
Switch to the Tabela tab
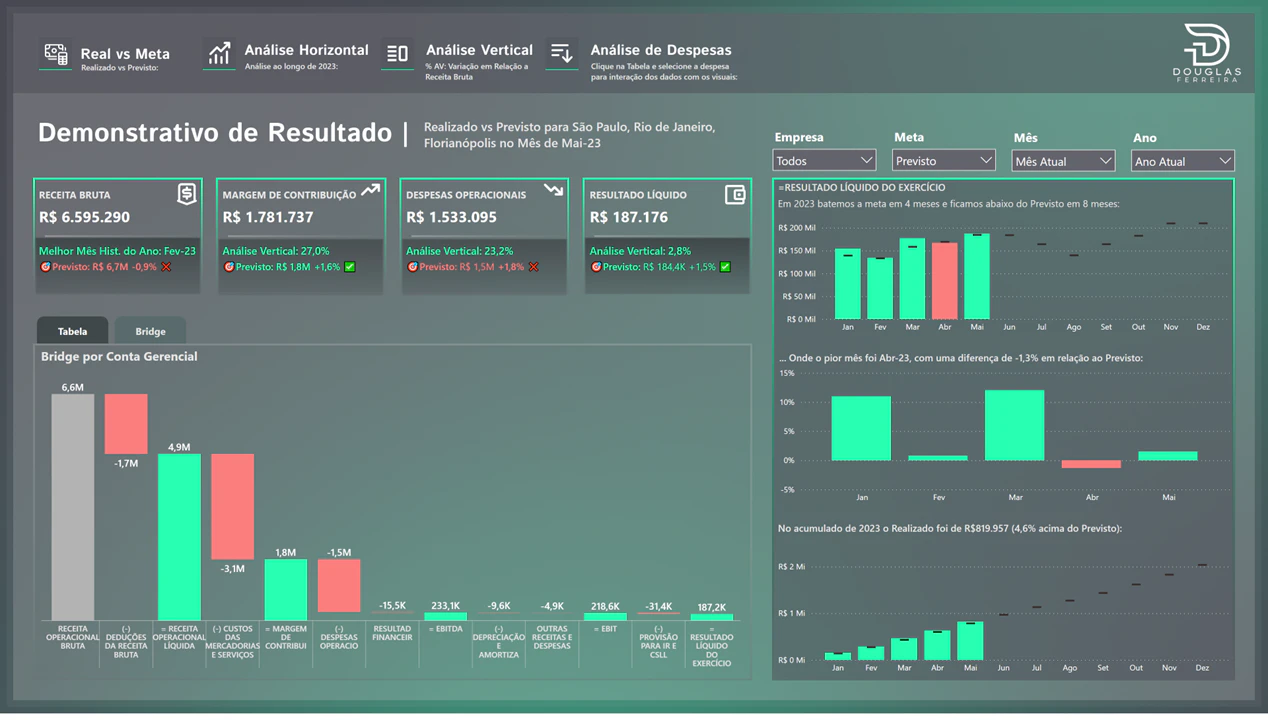[x=72, y=331]
